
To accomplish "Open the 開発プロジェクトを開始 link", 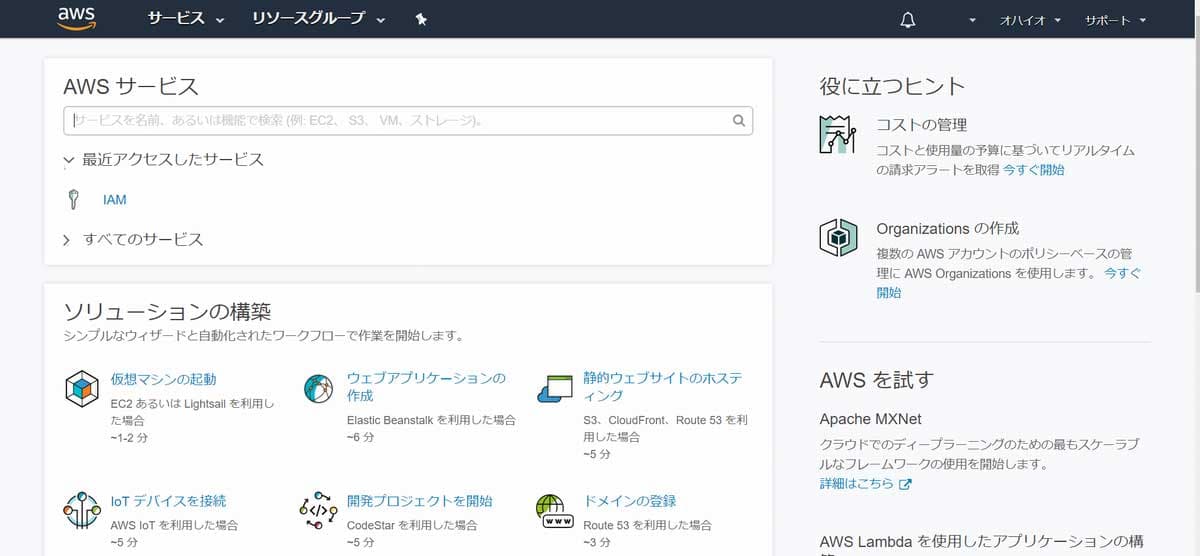I will [419, 501].
